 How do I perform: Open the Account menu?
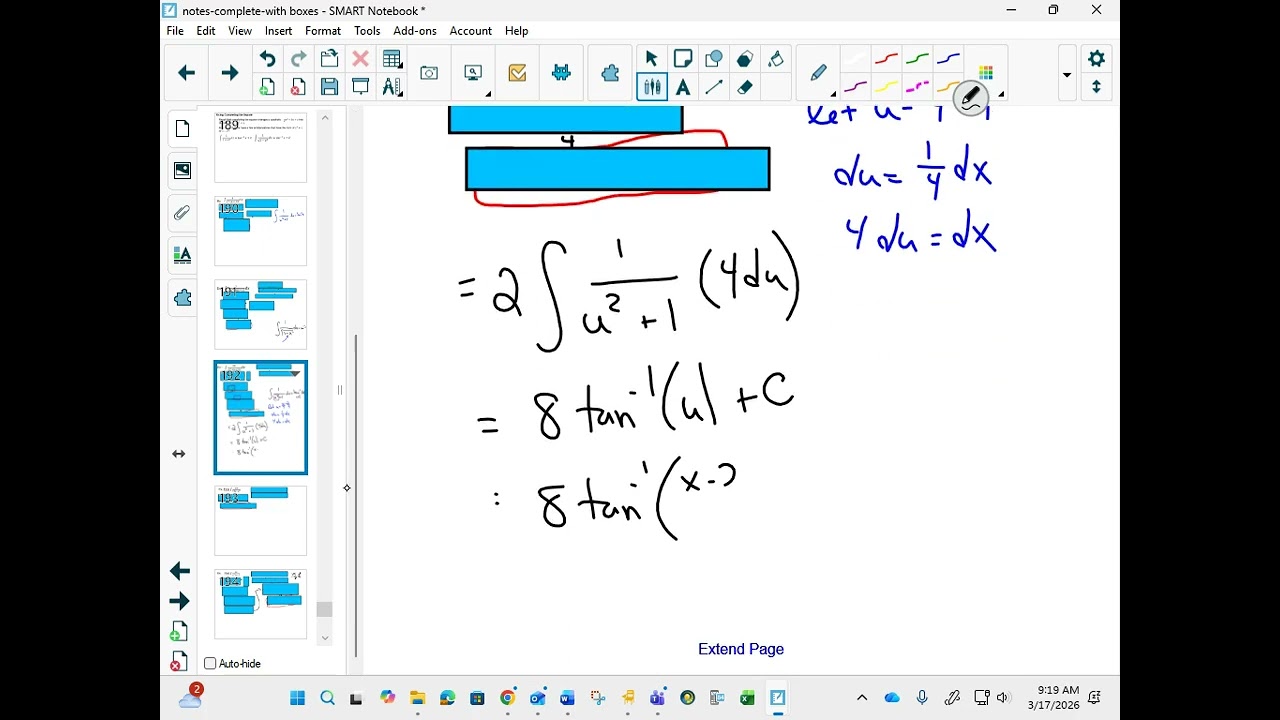point(470,31)
